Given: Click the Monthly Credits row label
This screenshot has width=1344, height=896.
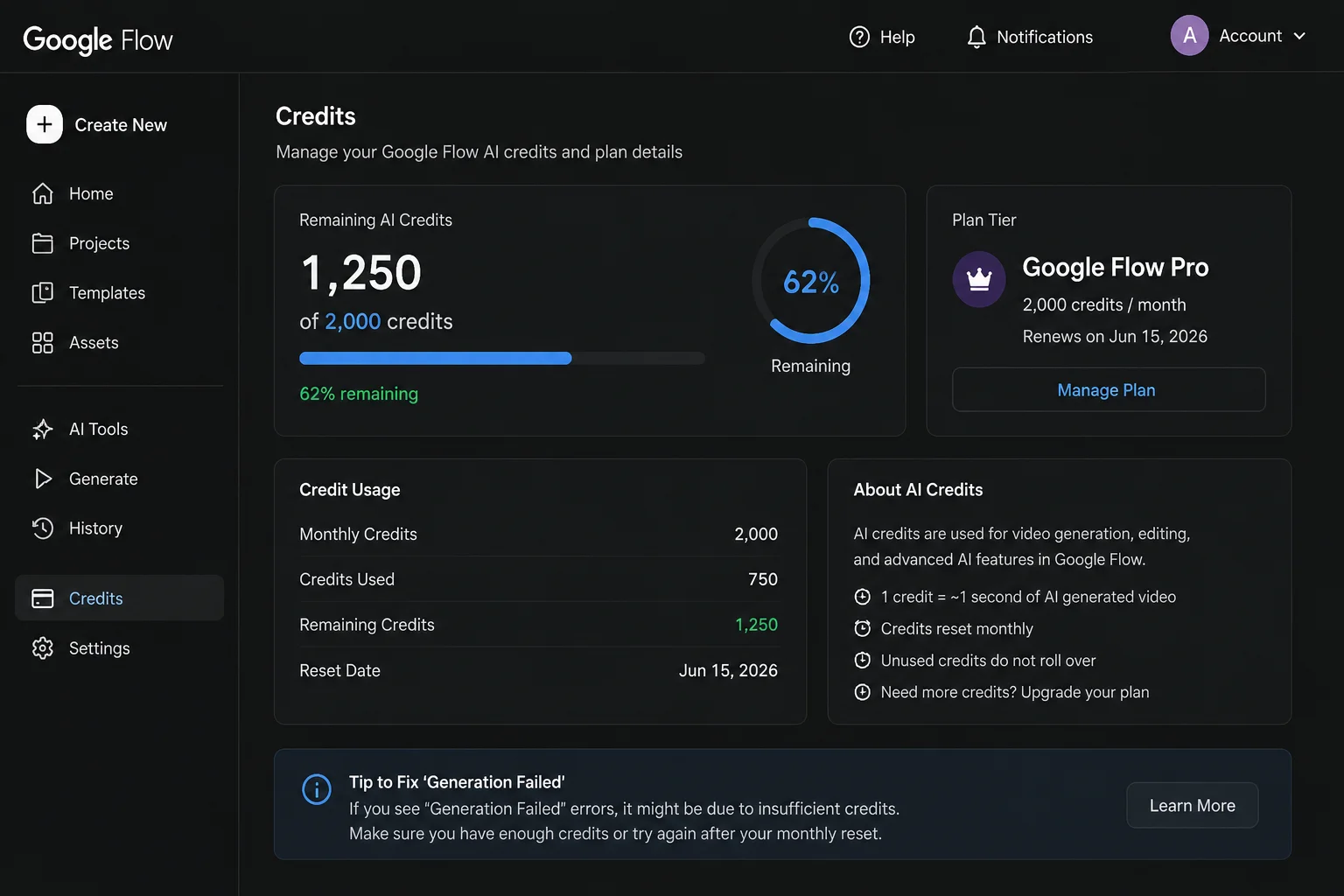Looking at the screenshot, I should [358, 534].
